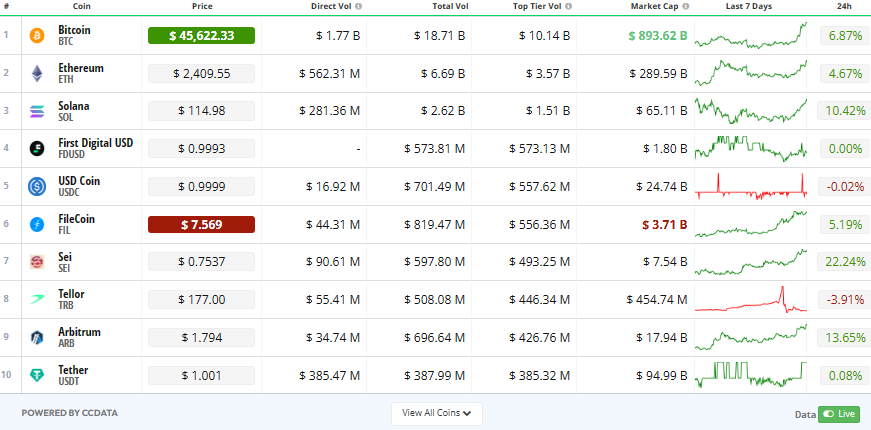Click Bitcoin 24h change 6.87% badge
The height and width of the screenshot is (430, 871).
tap(845, 36)
